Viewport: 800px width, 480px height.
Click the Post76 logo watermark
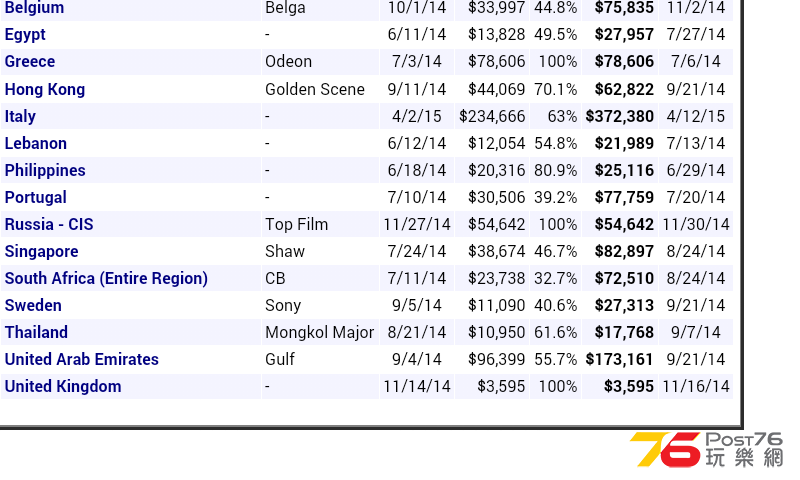coord(706,449)
